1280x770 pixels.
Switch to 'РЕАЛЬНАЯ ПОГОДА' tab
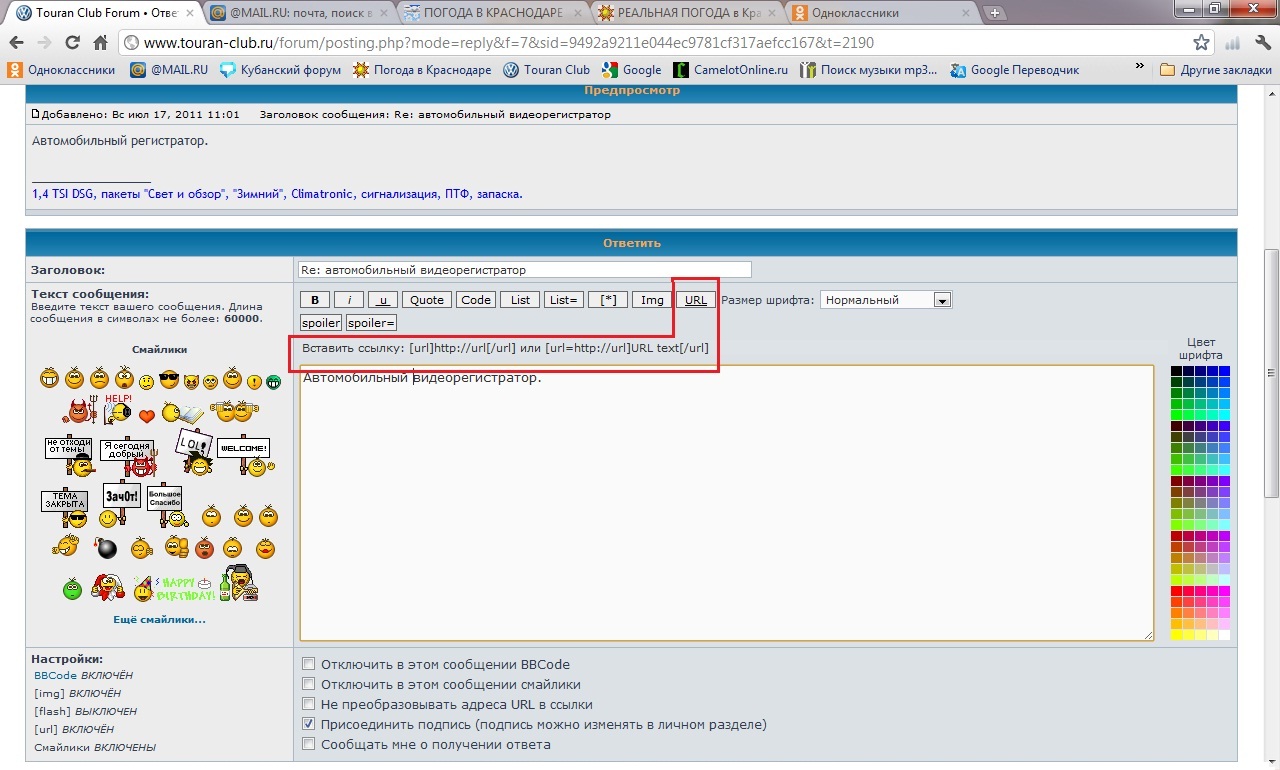click(686, 13)
